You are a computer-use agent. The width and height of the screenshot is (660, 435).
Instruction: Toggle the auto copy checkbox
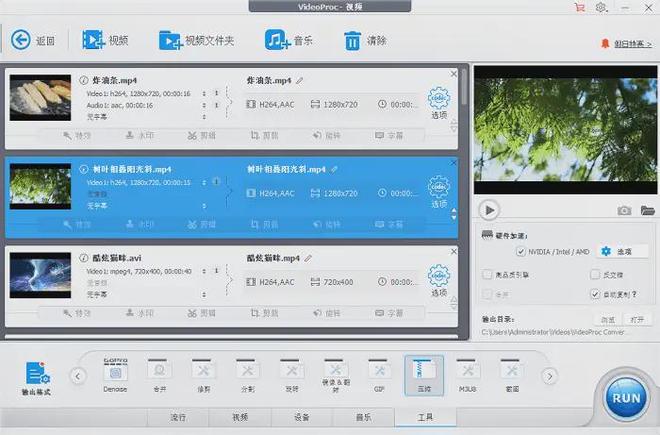pyautogui.click(x=595, y=294)
